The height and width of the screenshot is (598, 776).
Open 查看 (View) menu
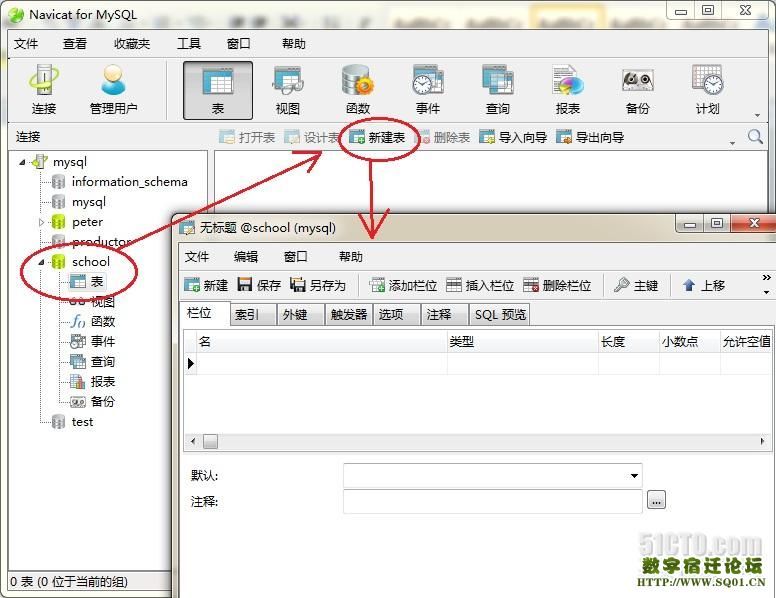coord(75,44)
